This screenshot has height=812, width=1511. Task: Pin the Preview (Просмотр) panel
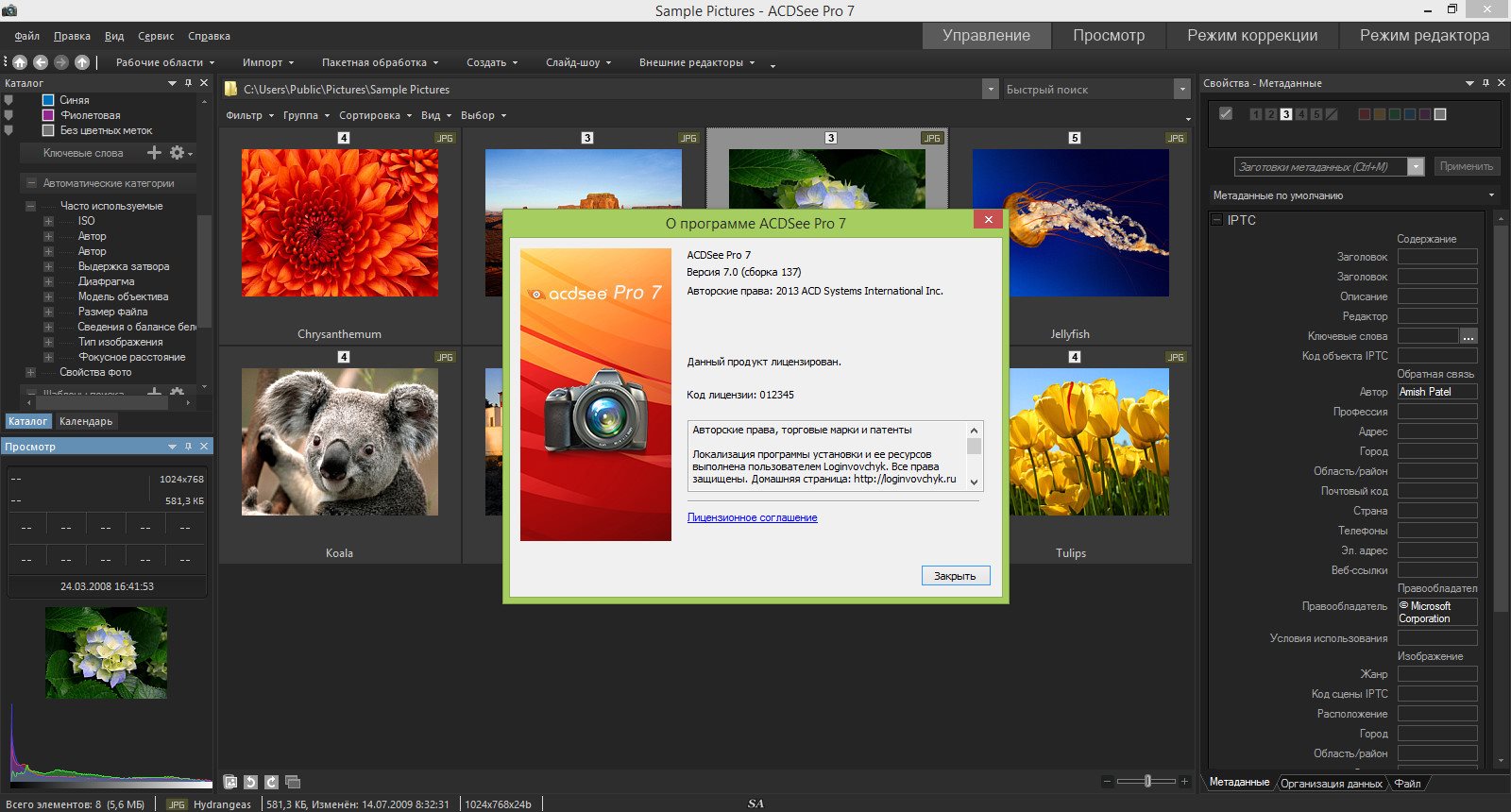tap(189, 447)
